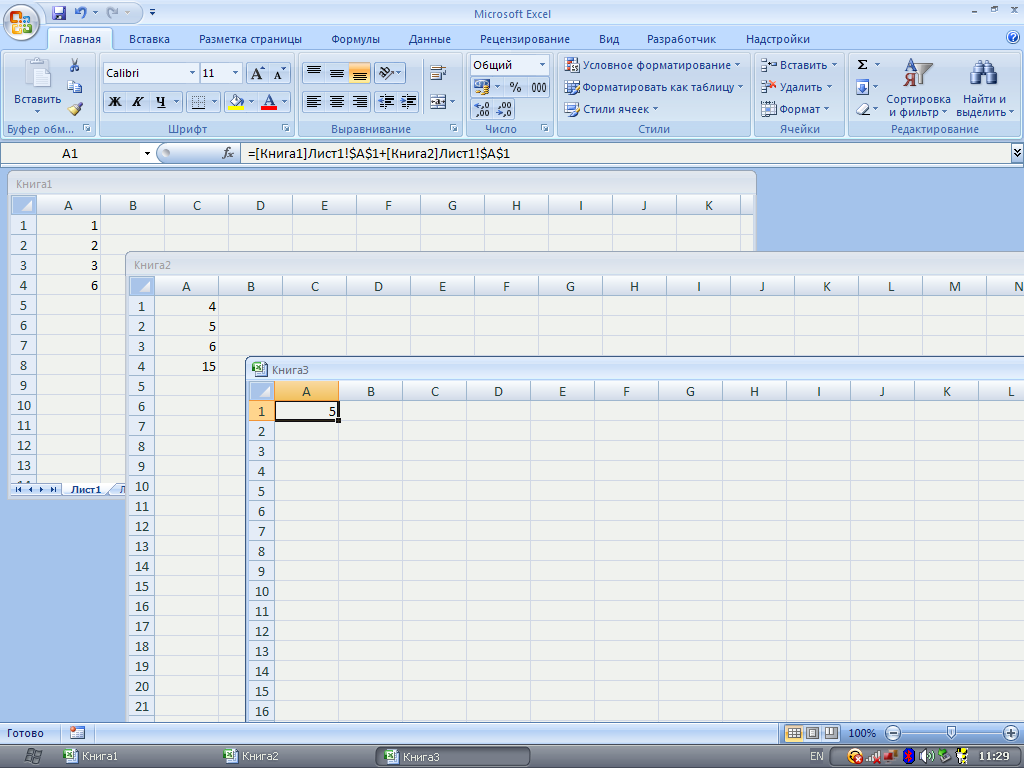This screenshot has width=1024, height=768.
Task: Zoom out with the minus button
Action: [x=893, y=733]
